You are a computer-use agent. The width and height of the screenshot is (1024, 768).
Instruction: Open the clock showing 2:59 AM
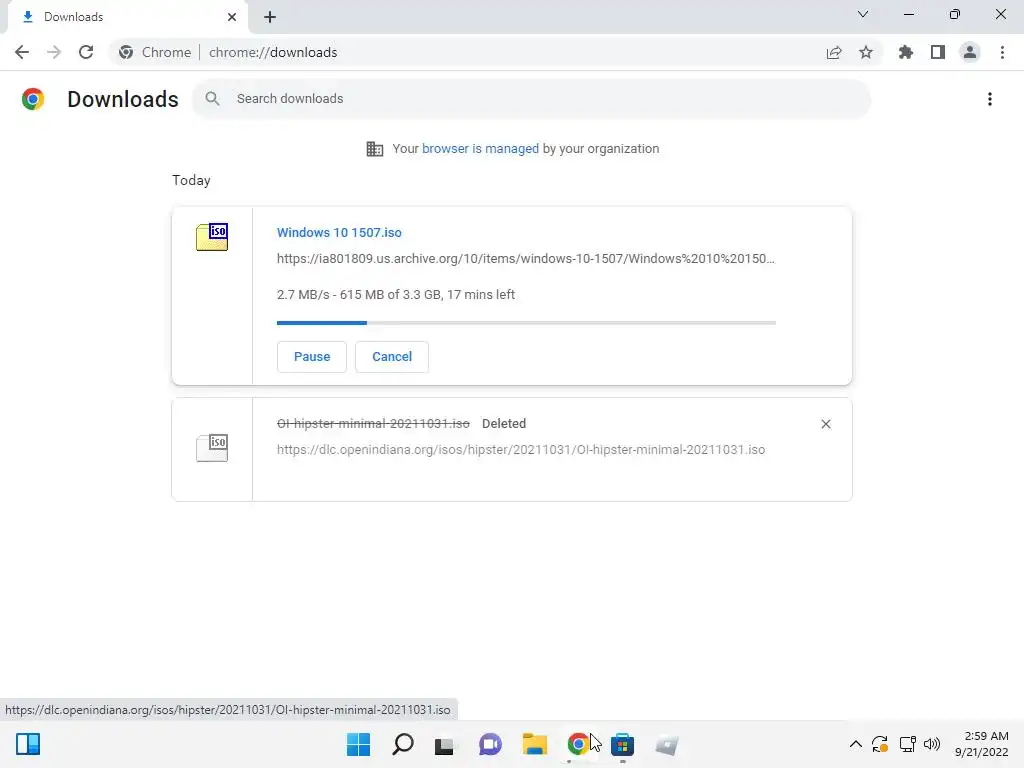(982, 744)
